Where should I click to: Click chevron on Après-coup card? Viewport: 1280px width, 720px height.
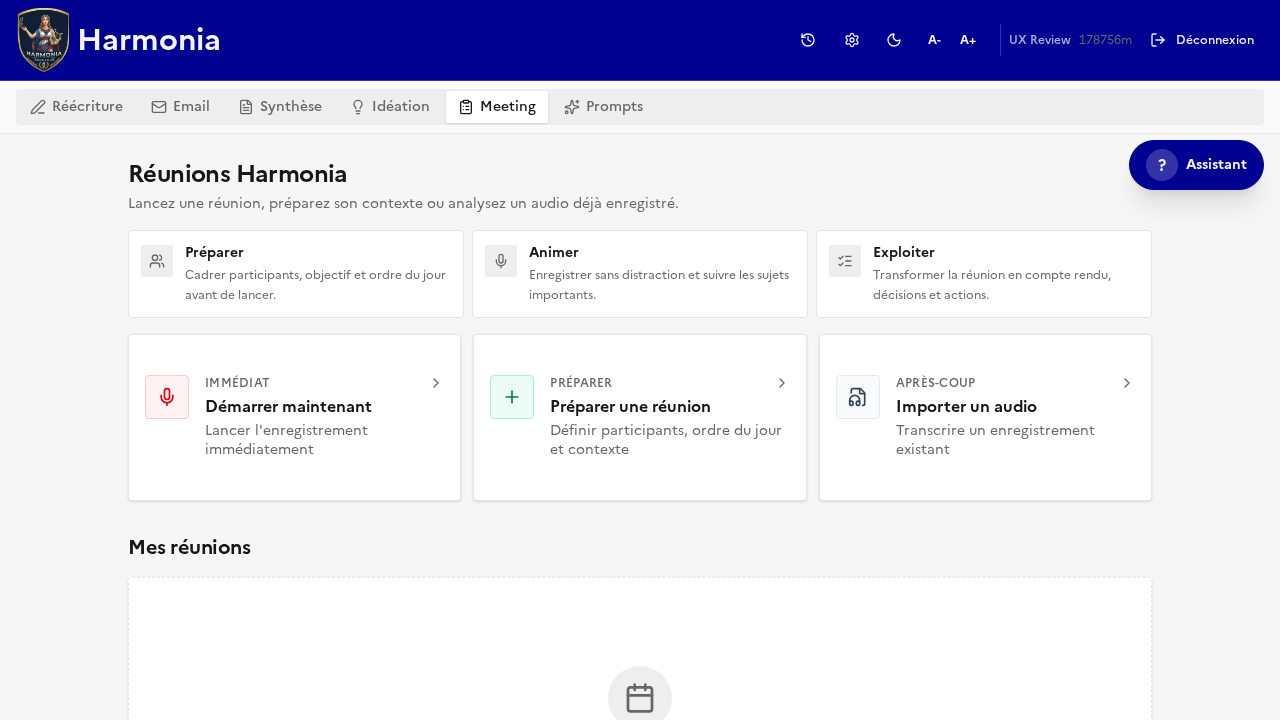click(1127, 383)
